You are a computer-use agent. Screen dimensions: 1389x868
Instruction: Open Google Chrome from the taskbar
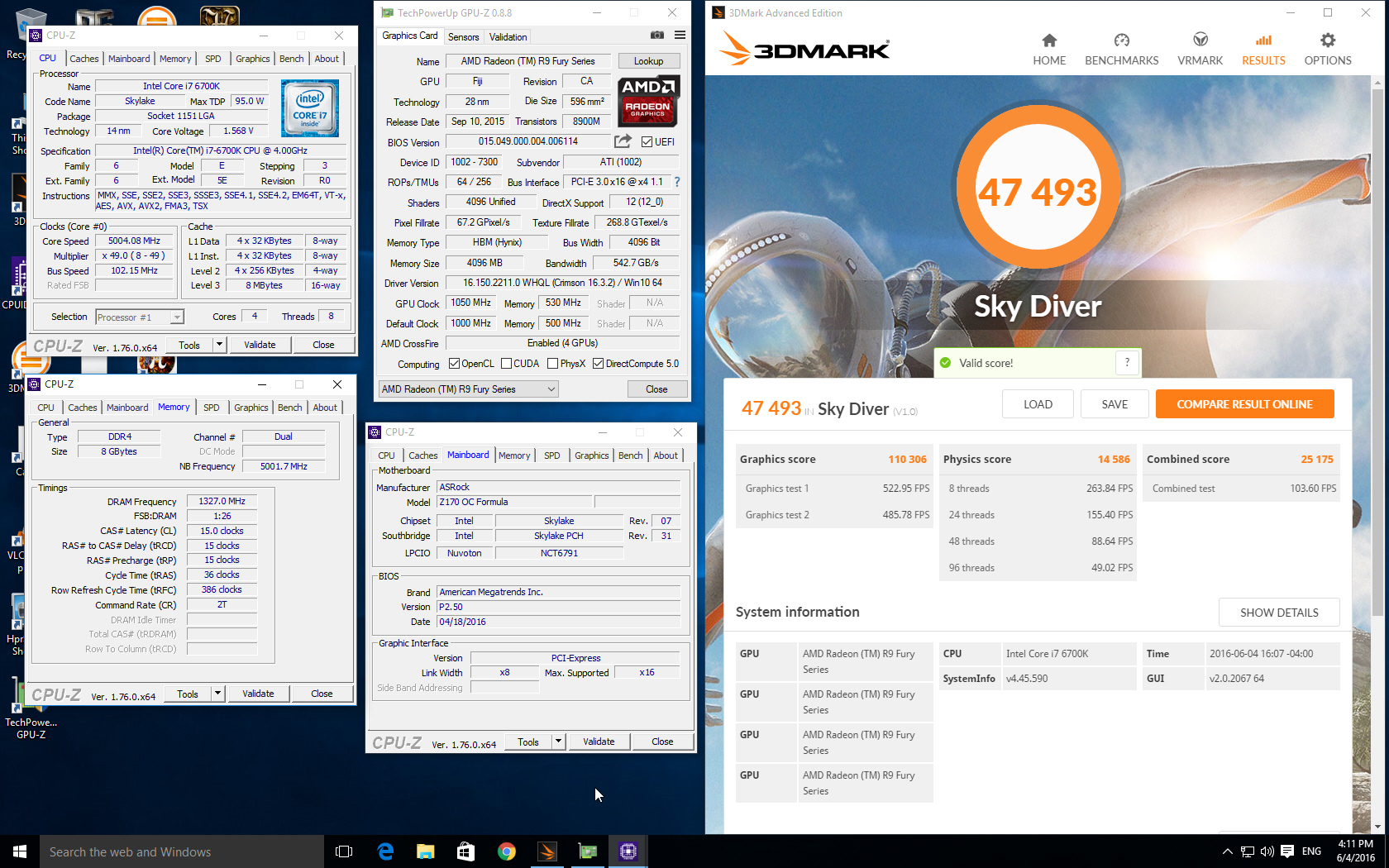click(507, 851)
